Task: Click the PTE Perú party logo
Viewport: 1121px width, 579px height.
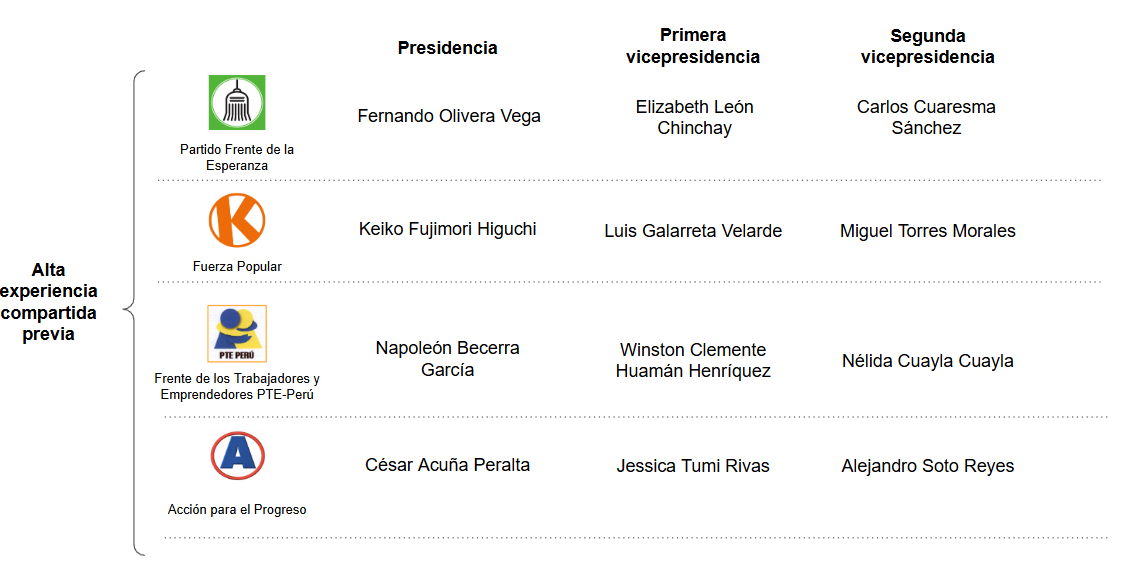Action: [x=237, y=334]
